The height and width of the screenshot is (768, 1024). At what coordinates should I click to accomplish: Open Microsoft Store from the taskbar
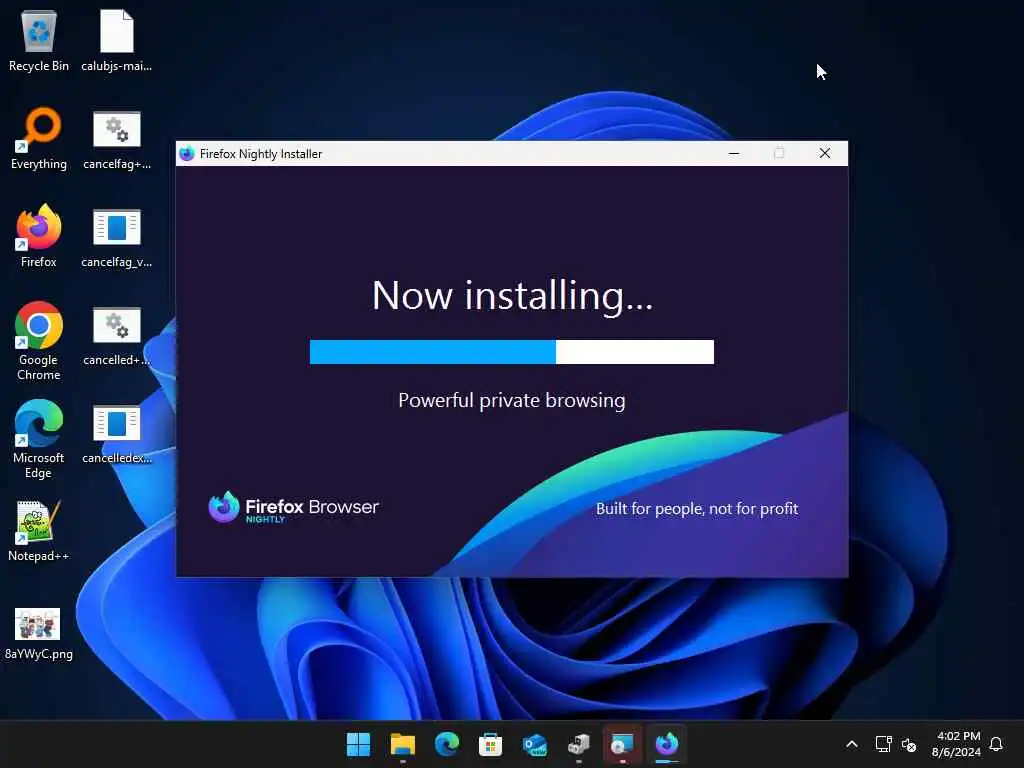[490, 744]
